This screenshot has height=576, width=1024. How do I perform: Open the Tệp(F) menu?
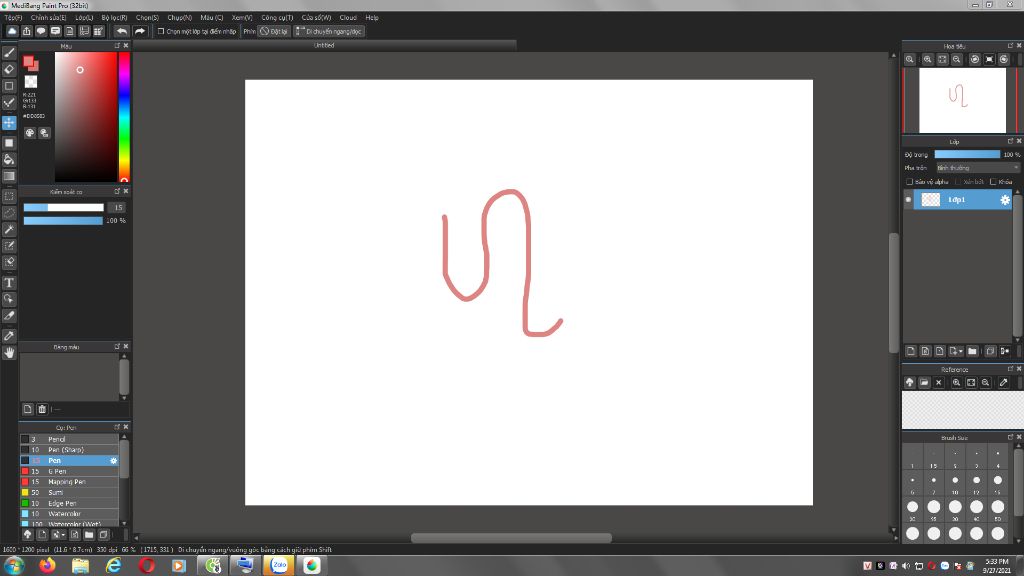point(14,18)
